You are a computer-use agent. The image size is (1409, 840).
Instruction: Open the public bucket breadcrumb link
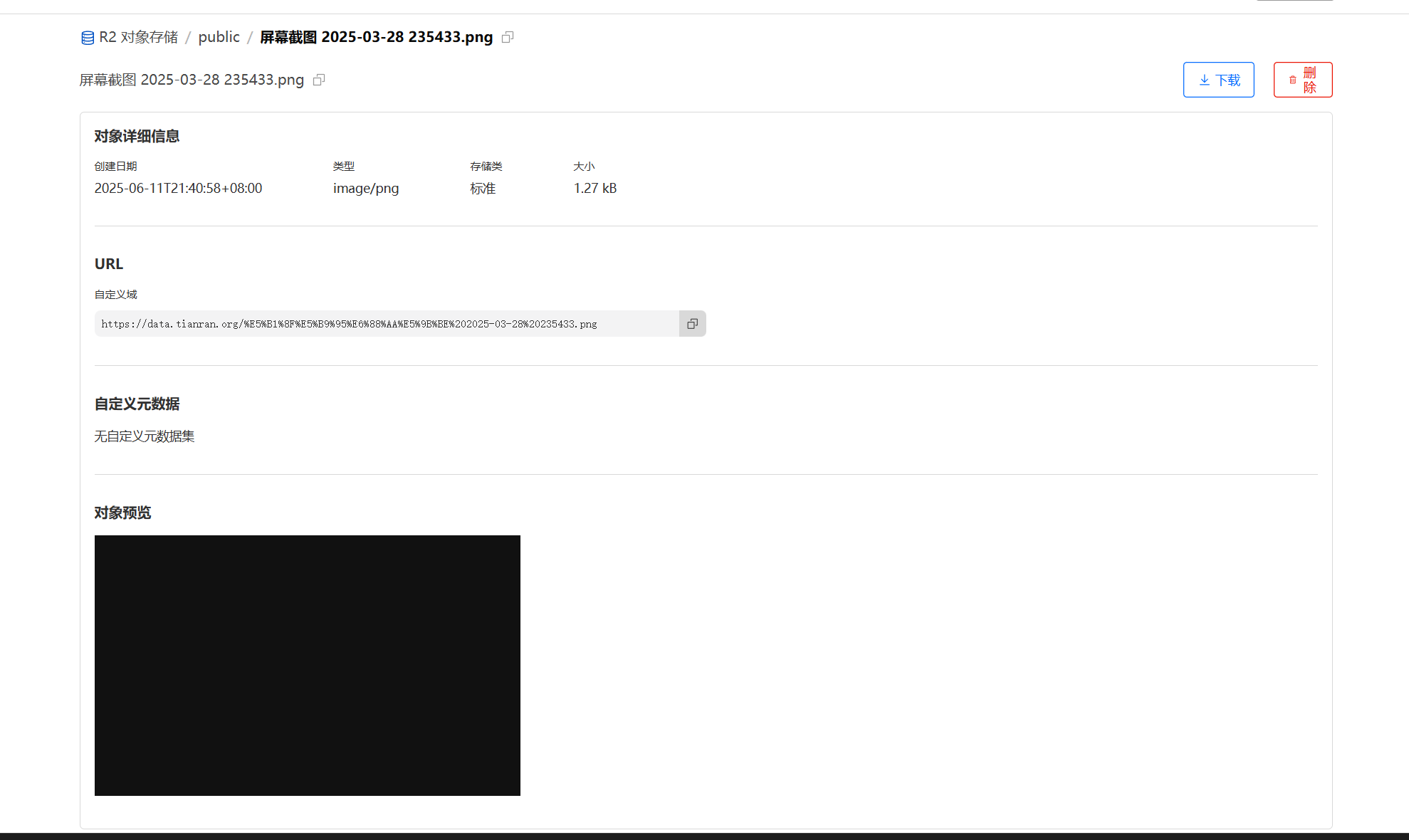[x=219, y=37]
